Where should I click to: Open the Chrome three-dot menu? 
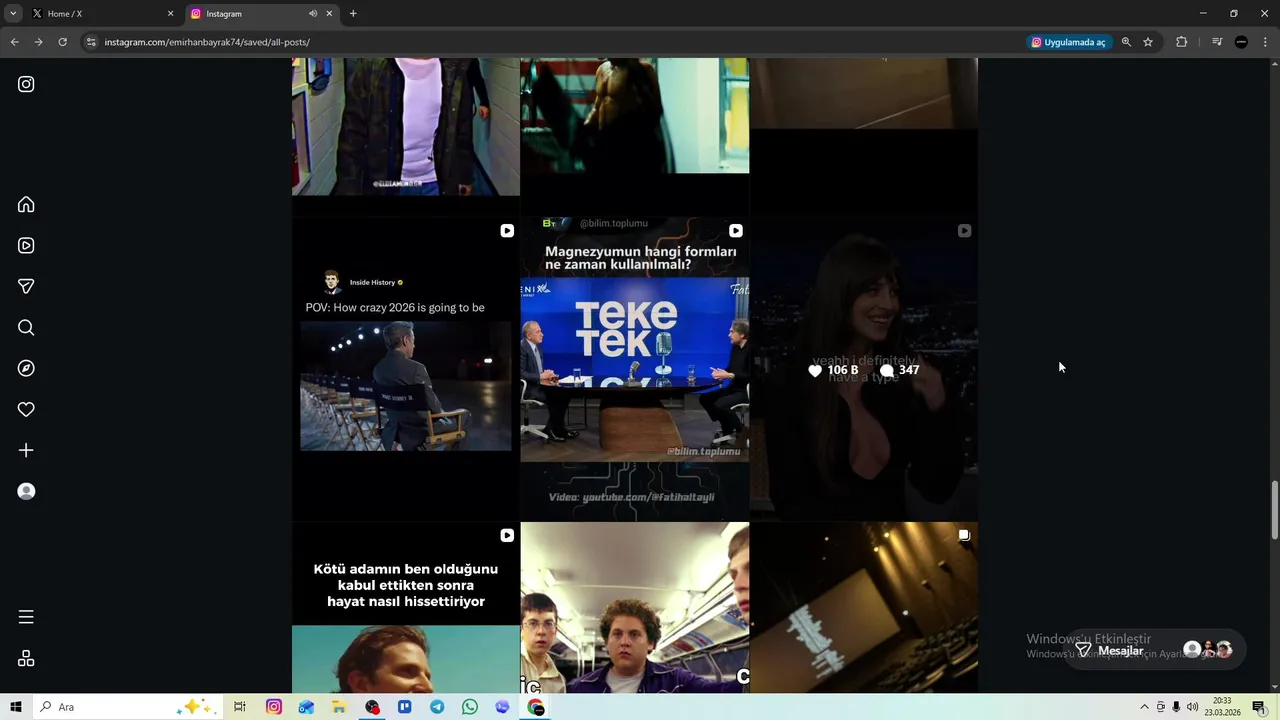click(x=1265, y=42)
